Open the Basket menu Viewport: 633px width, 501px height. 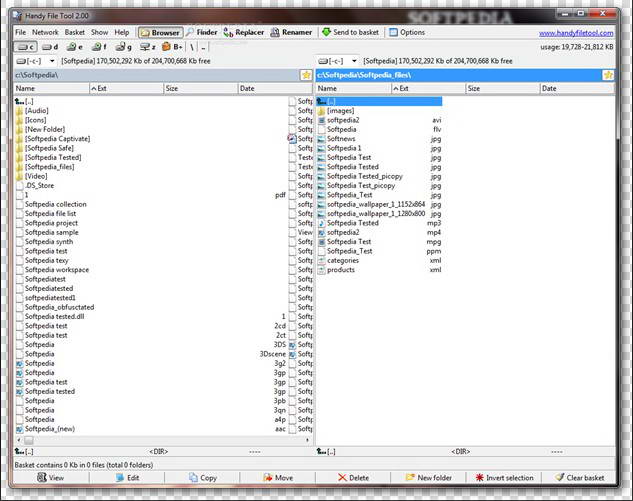click(x=76, y=32)
